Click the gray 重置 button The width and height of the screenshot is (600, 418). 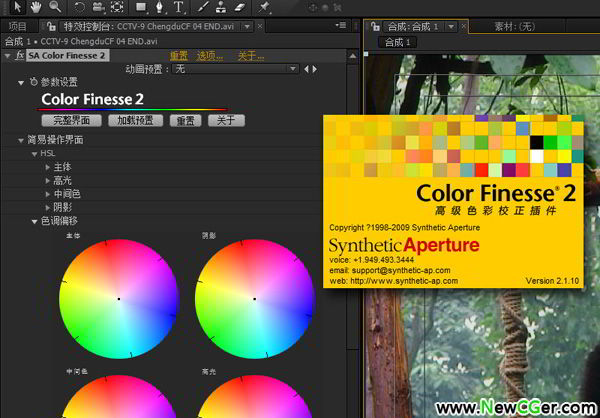click(x=186, y=121)
